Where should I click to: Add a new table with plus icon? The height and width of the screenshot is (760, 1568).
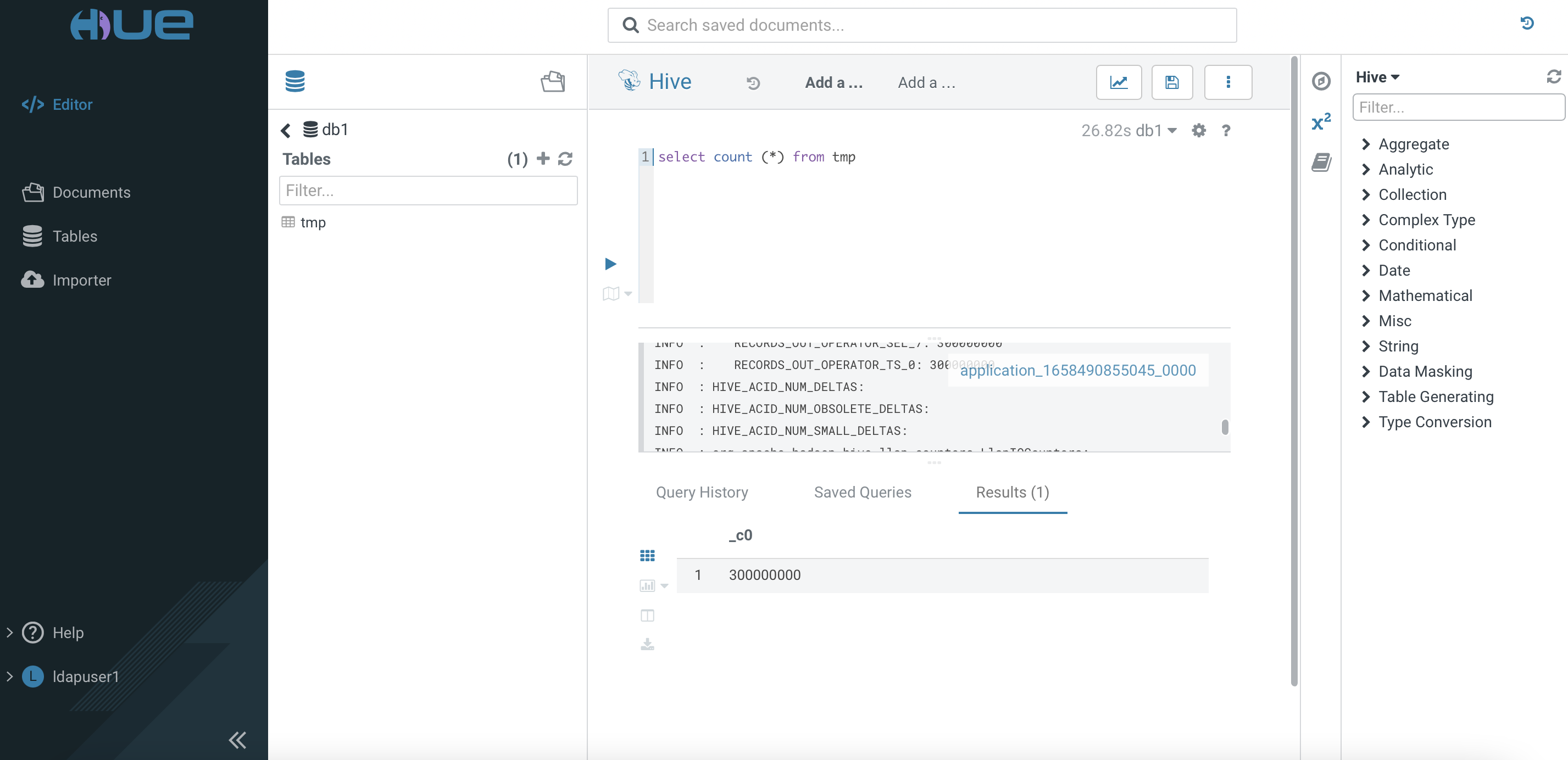(x=543, y=159)
